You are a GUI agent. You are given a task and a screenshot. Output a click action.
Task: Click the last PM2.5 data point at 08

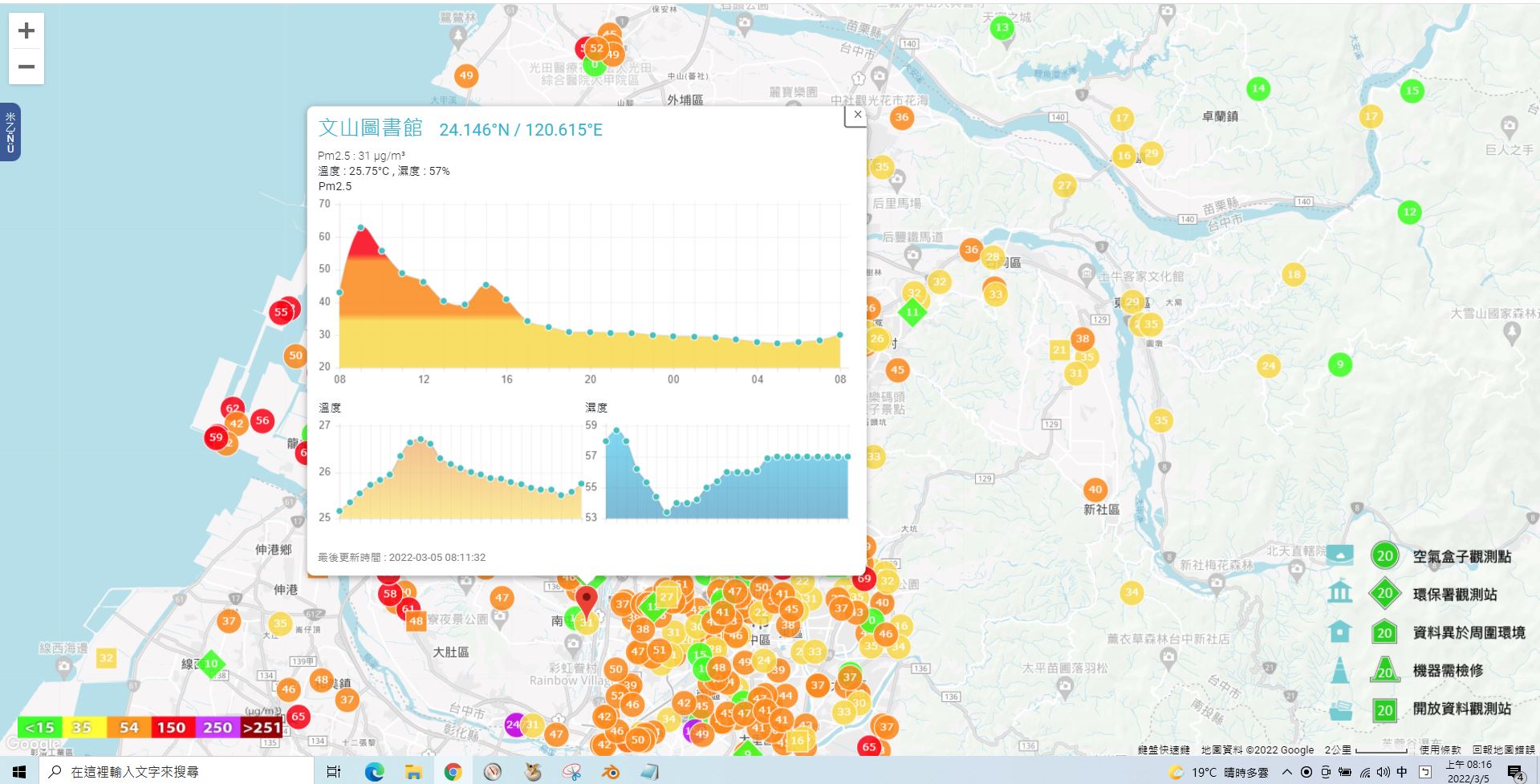[x=840, y=335]
